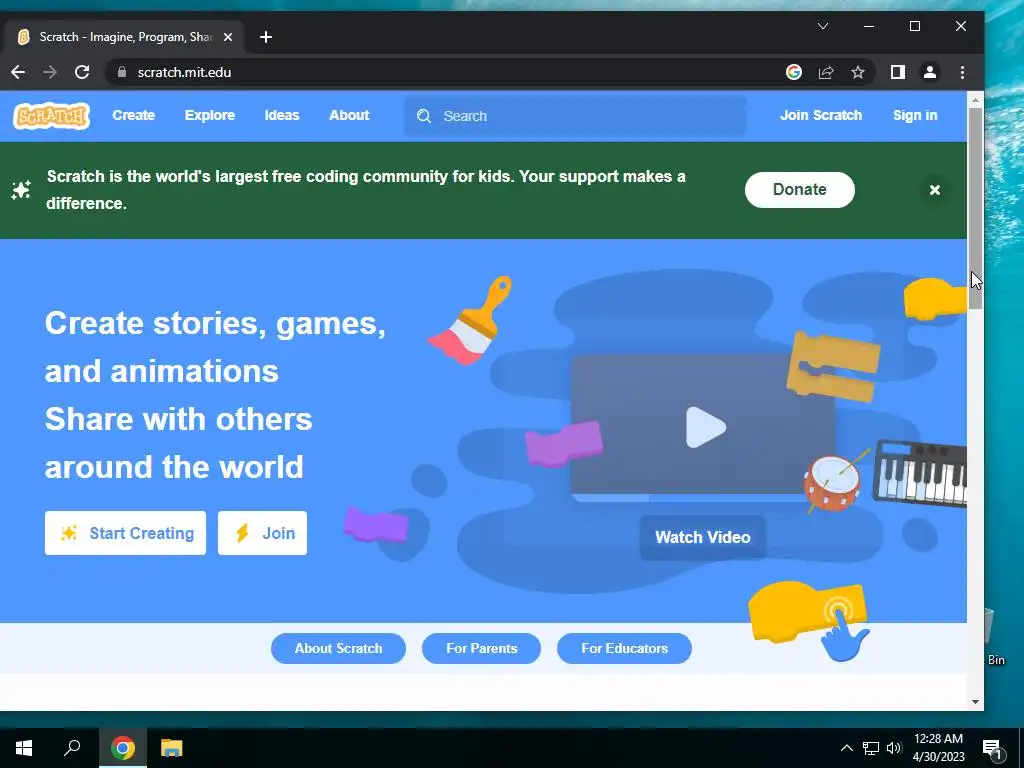Viewport: 1024px width, 768px height.
Task: Open the Explore page
Action: [x=210, y=116]
